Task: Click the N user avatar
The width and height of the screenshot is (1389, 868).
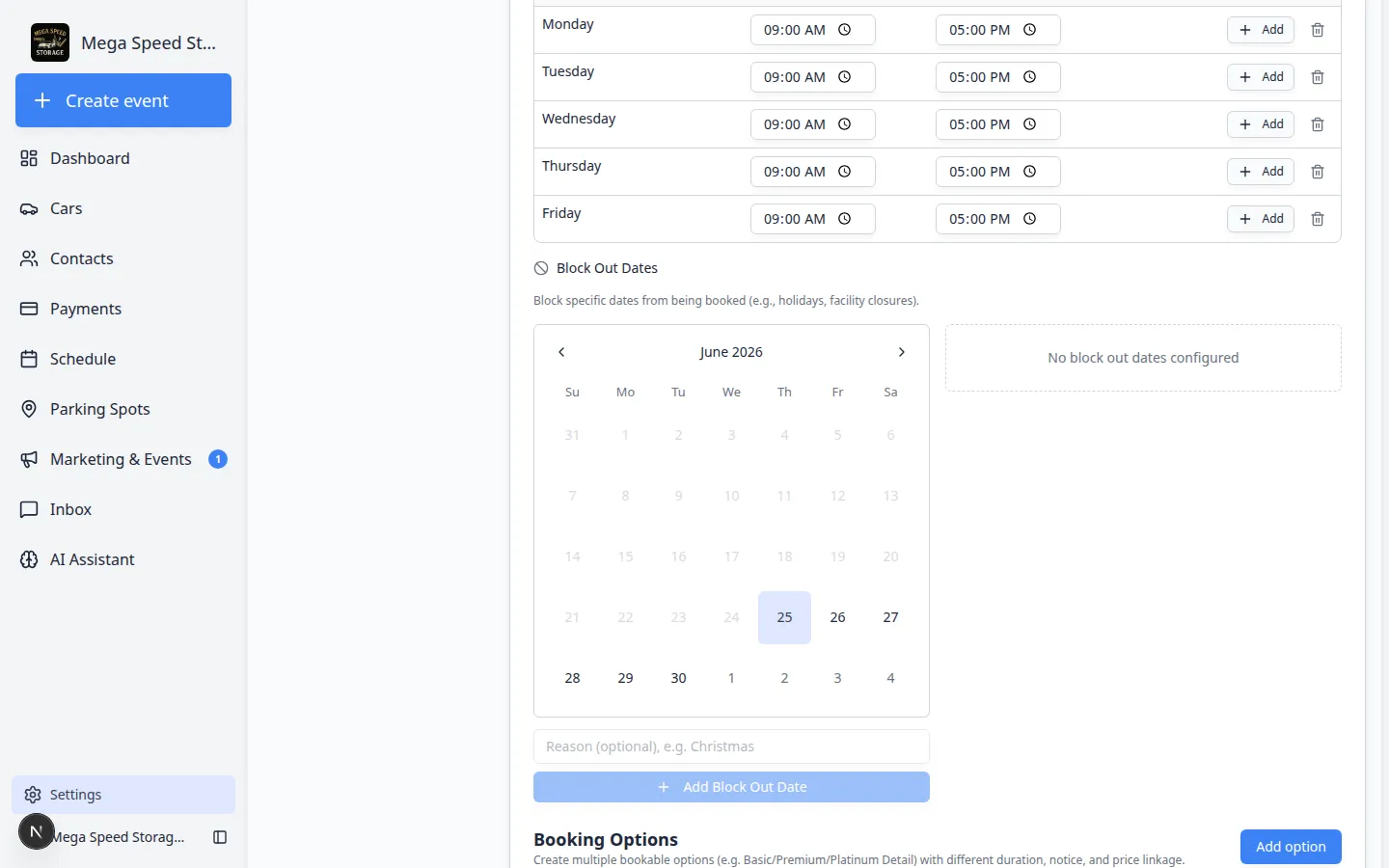Action: (x=37, y=831)
